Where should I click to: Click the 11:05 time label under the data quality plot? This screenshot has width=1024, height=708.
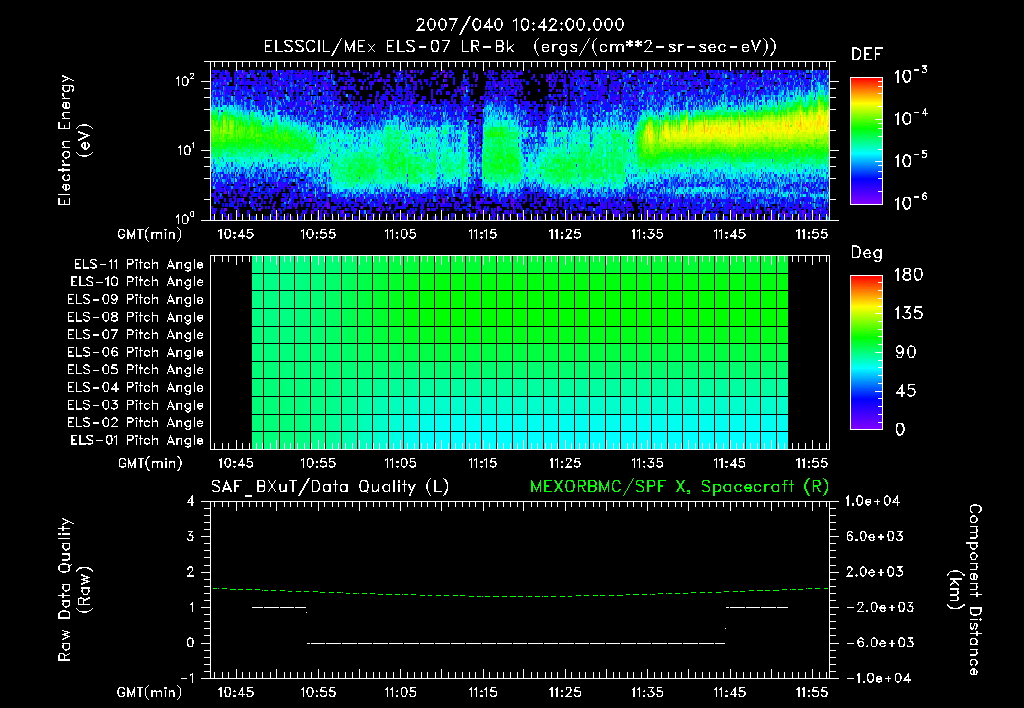[x=400, y=692]
